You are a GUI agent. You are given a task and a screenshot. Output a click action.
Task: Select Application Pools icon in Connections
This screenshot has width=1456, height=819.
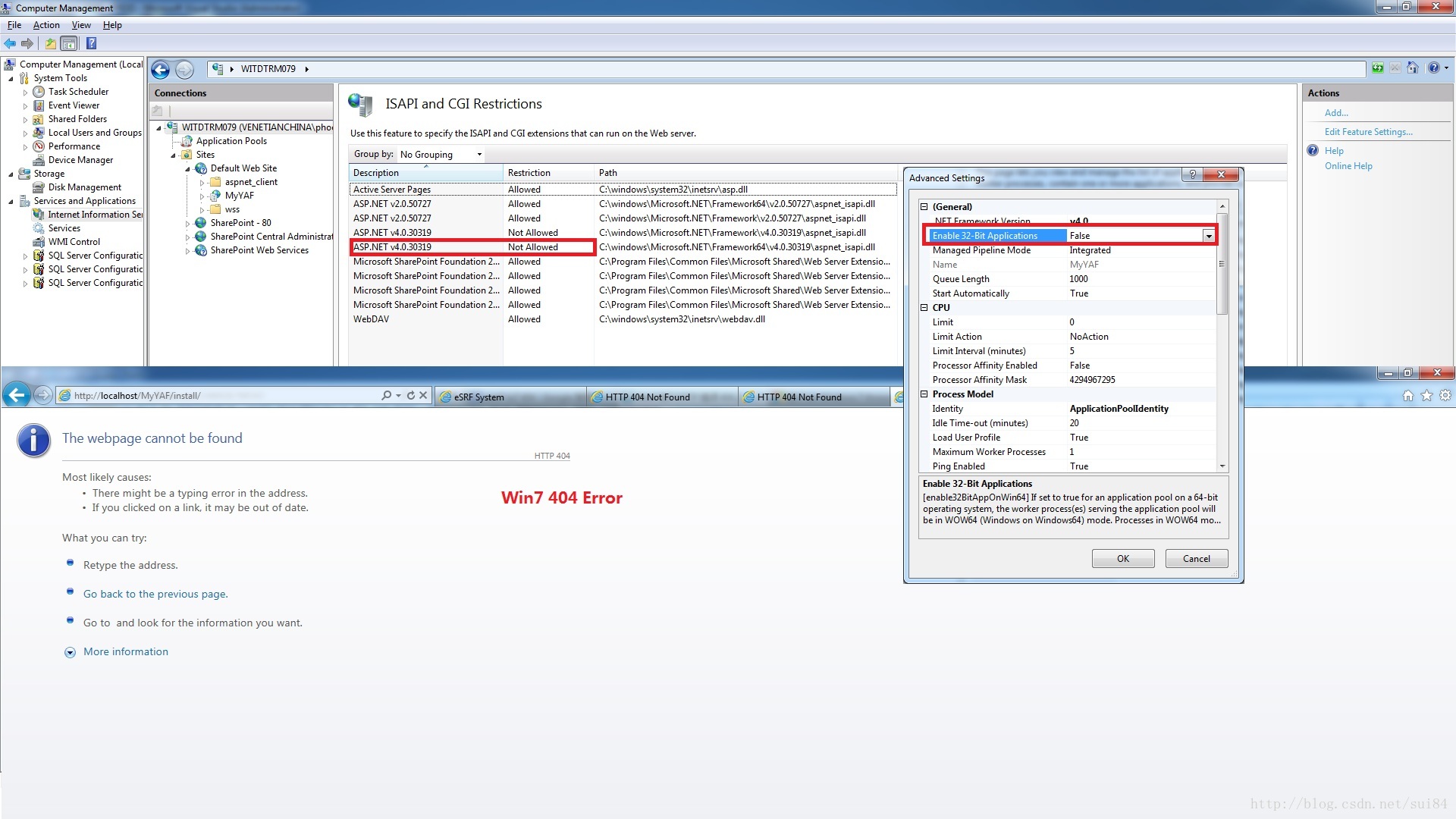(x=187, y=141)
